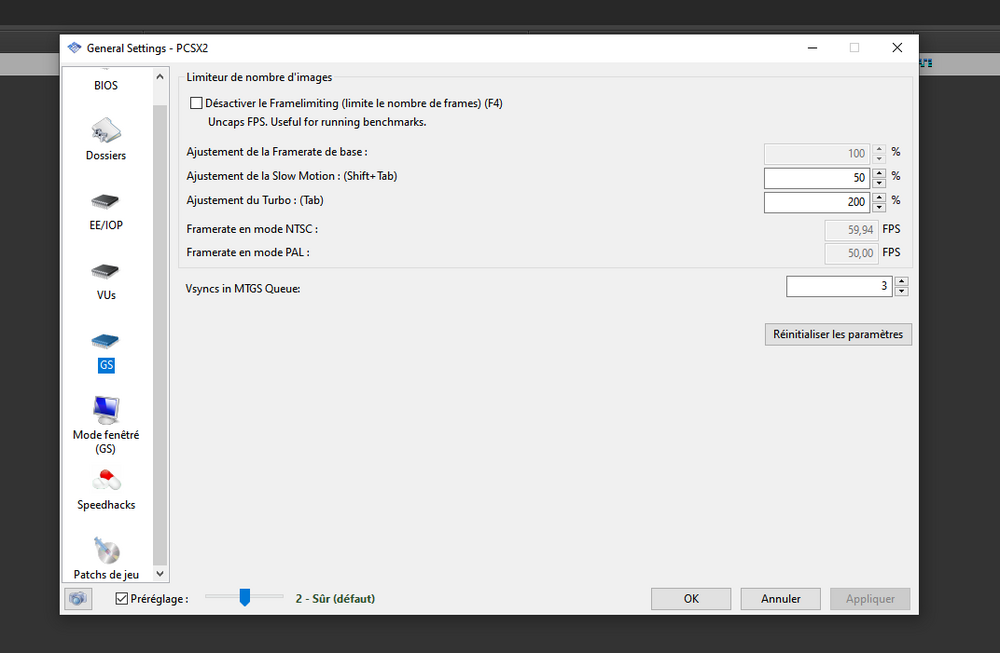The width and height of the screenshot is (1000, 653).
Task: Toggle the Préréglage checkbox
Action: click(x=122, y=599)
